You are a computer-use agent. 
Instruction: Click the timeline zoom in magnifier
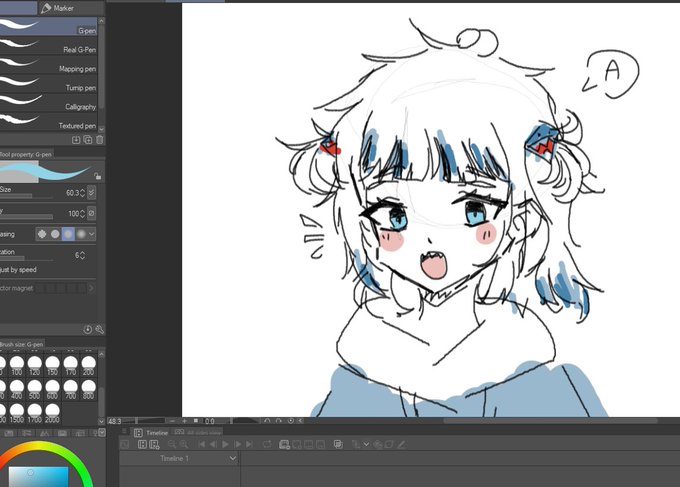[184, 444]
